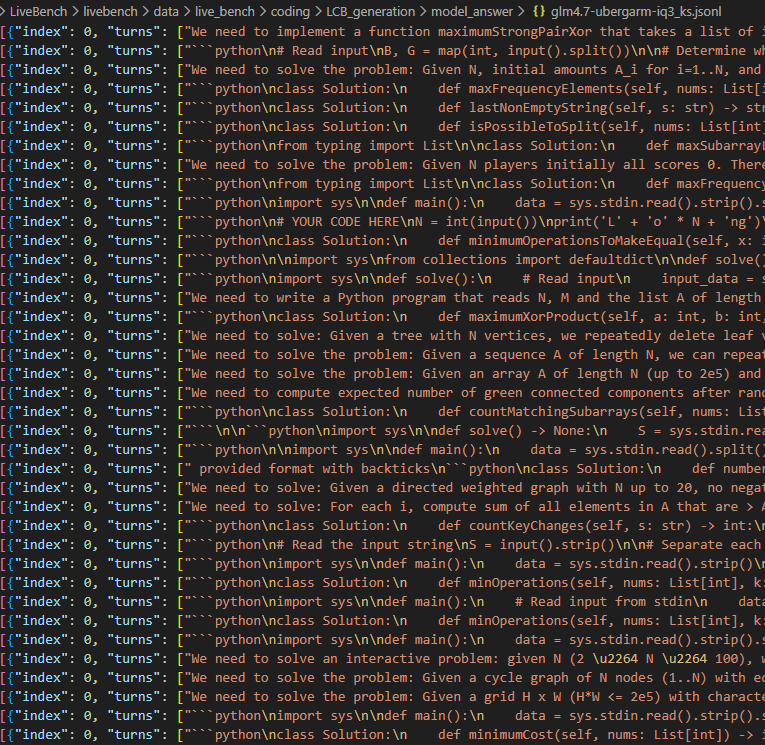
Task: Click the line with 'array A of length N (up to 2e5)'
Action: [x=382, y=374]
